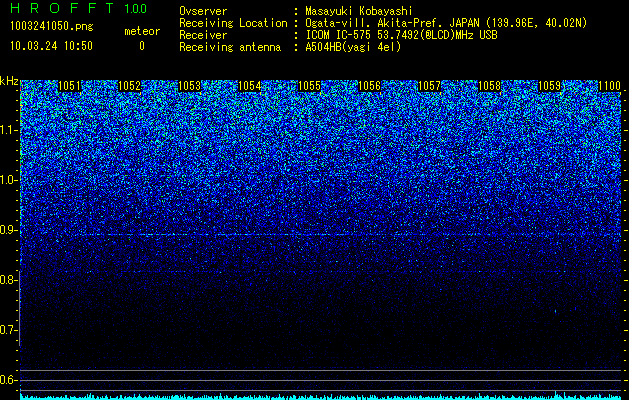
Task: Click the 1052 time marker
Action: [x=130, y=86]
